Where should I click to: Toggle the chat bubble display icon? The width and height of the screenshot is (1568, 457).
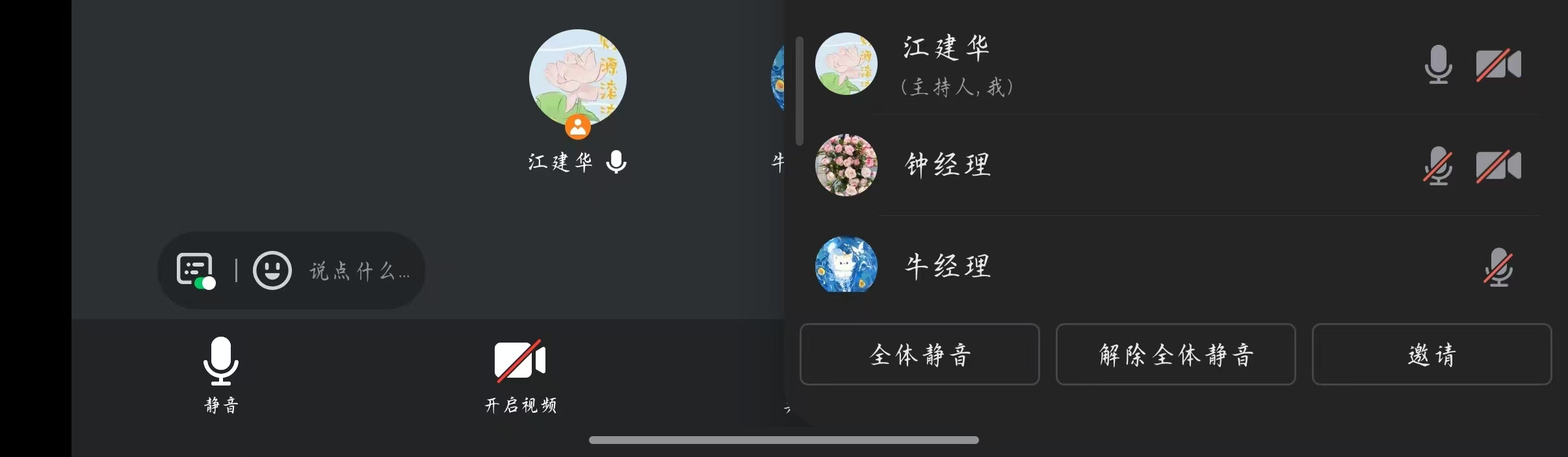tap(196, 270)
